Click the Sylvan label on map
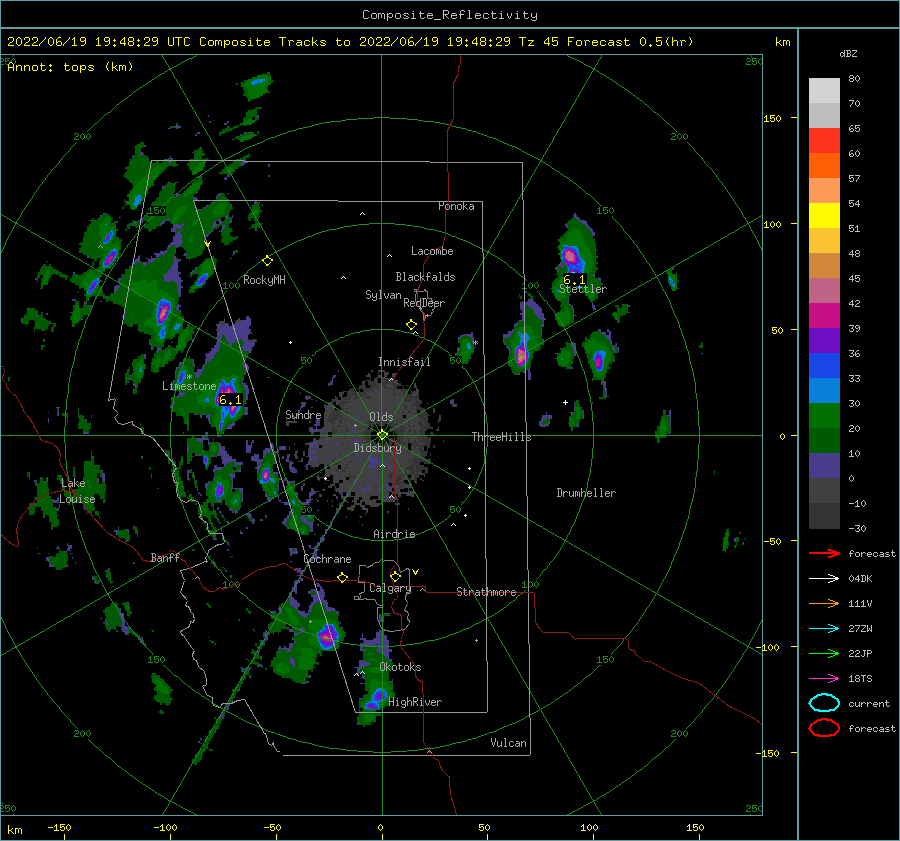This screenshot has height=841, width=900. point(383,295)
